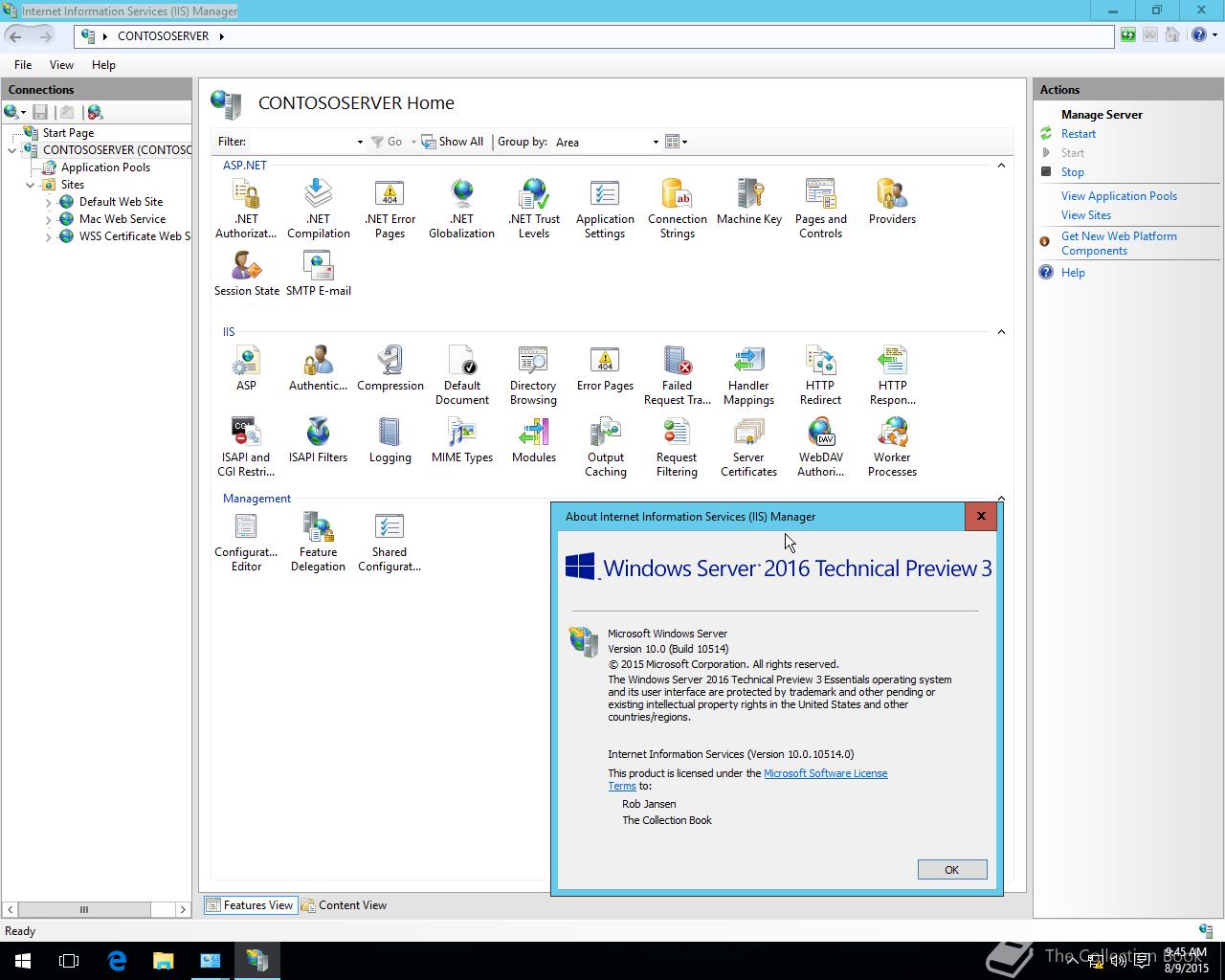This screenshot has width=1225, height=980.
Task: Open Worker Processes feature
Action: tap(892, 447)
